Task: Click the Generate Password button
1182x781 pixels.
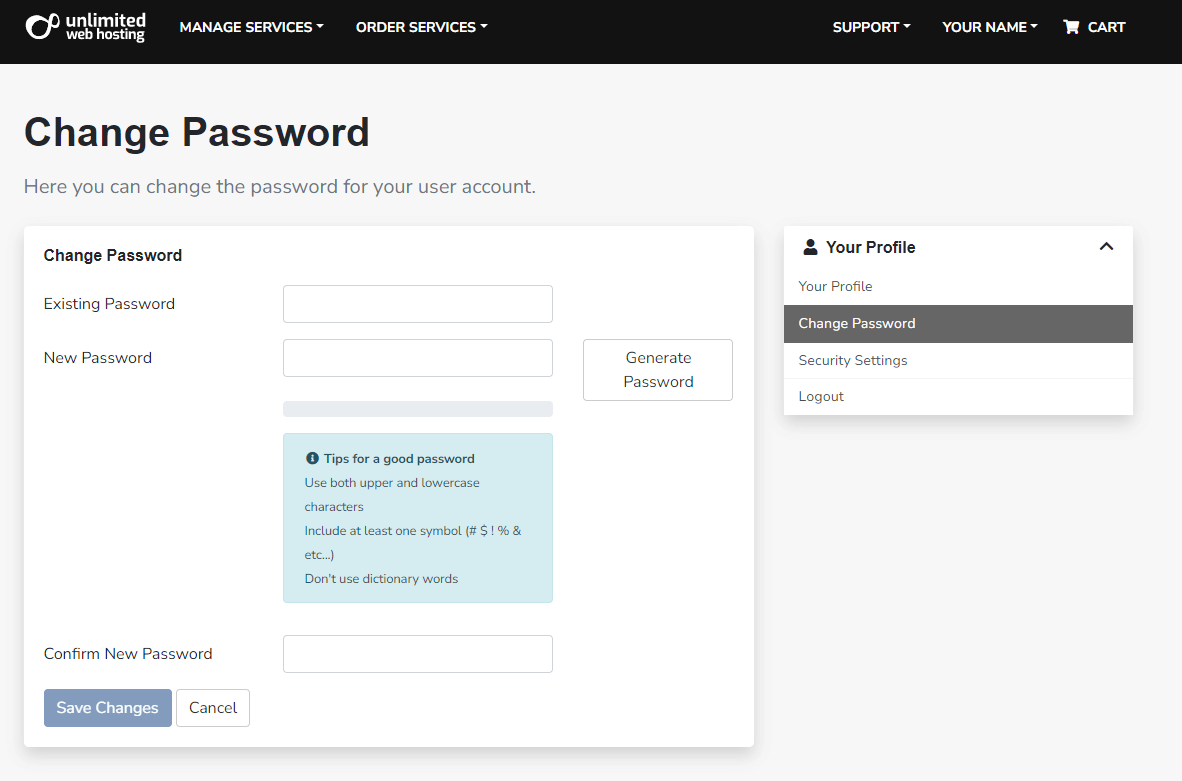Action: (x=657, y=369)
